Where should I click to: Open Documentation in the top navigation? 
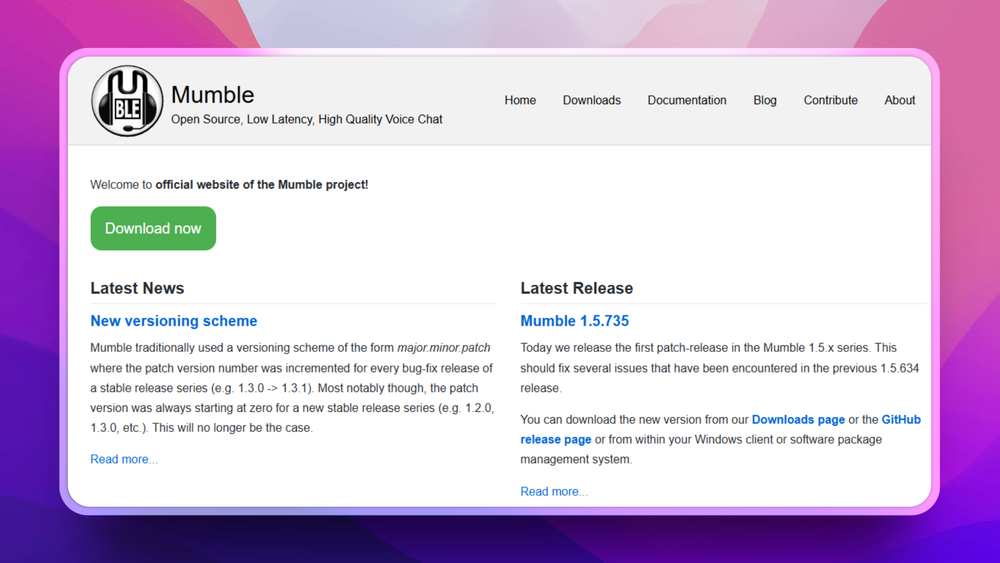[687, 100]
